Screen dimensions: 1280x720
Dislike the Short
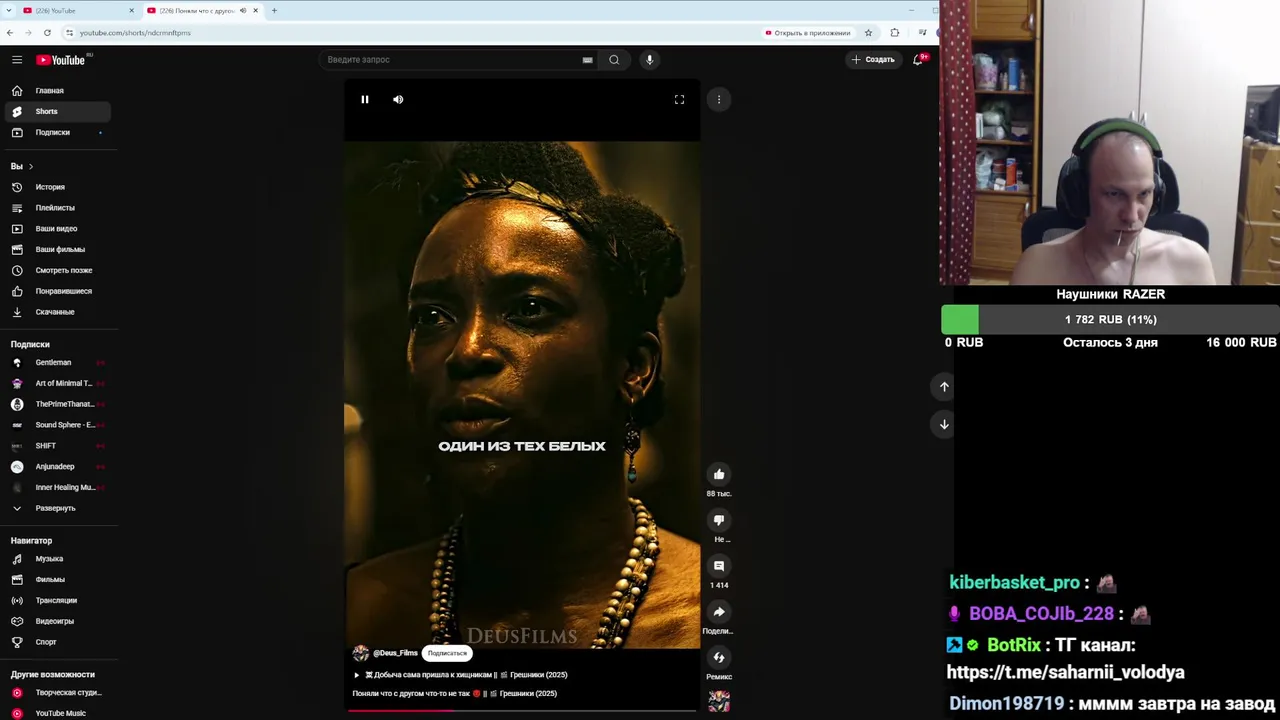[718, 520]
